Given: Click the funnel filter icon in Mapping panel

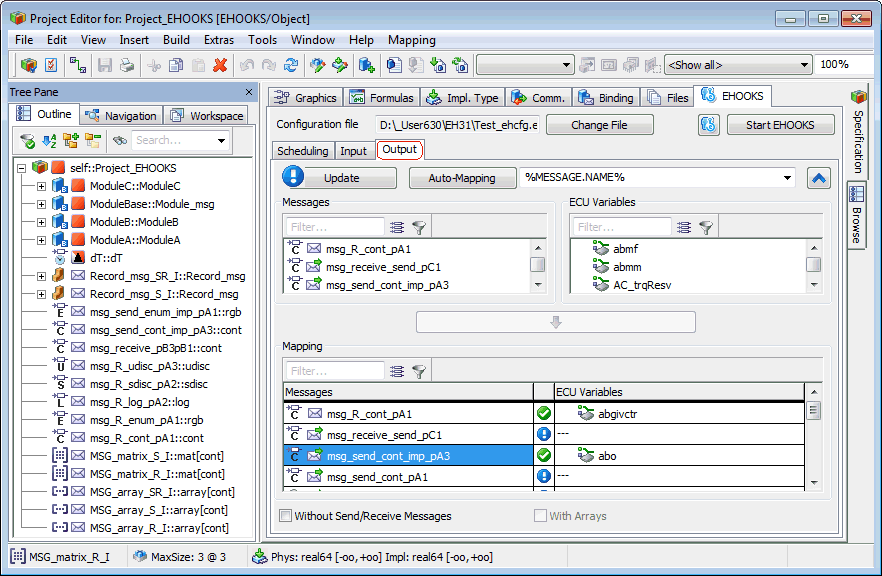Looking at the screenshot, I should pos(419,371).
